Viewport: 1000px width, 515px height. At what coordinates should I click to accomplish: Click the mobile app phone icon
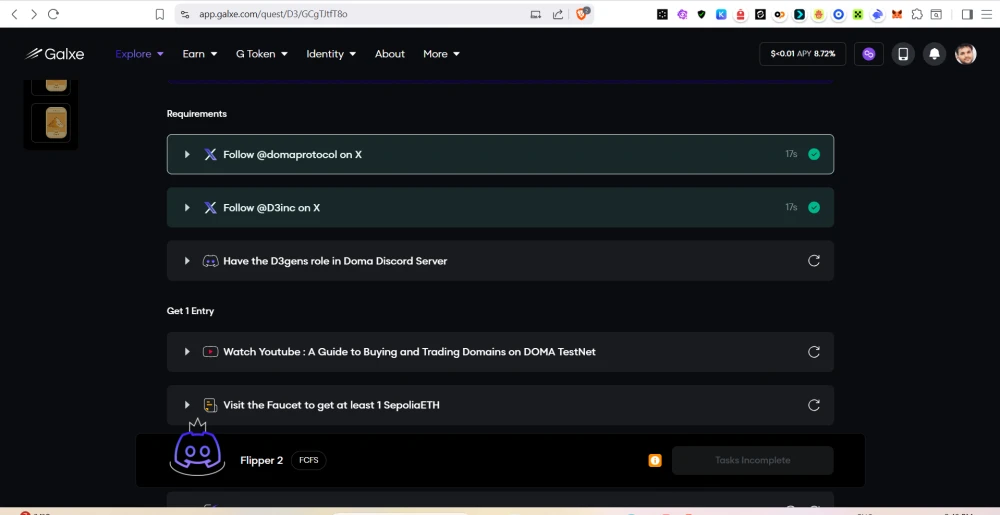pyautogui.click(x=903, y=54)
